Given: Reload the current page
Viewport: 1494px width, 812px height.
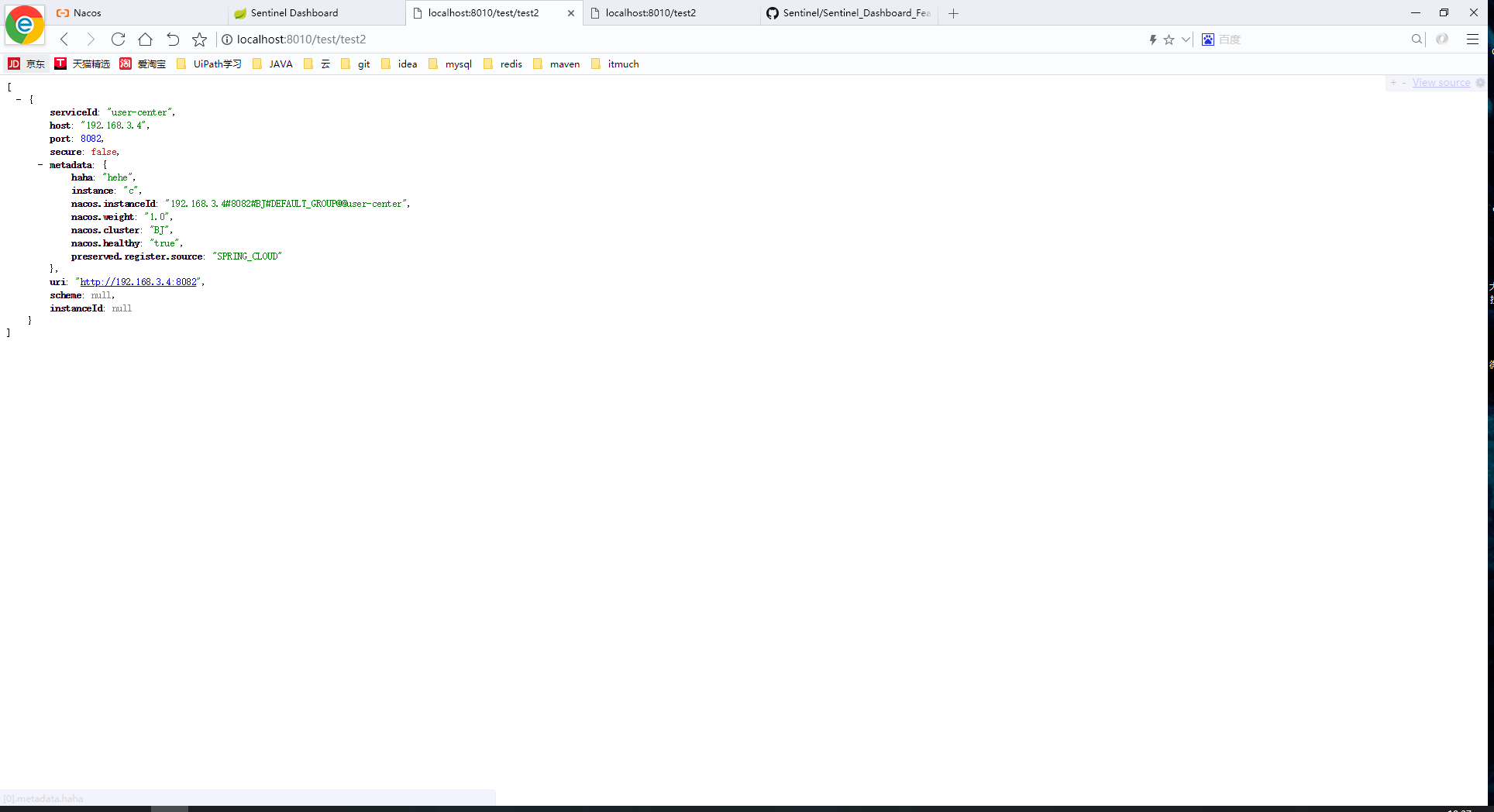Looking at the screenshot, I should tap(118, 40).
